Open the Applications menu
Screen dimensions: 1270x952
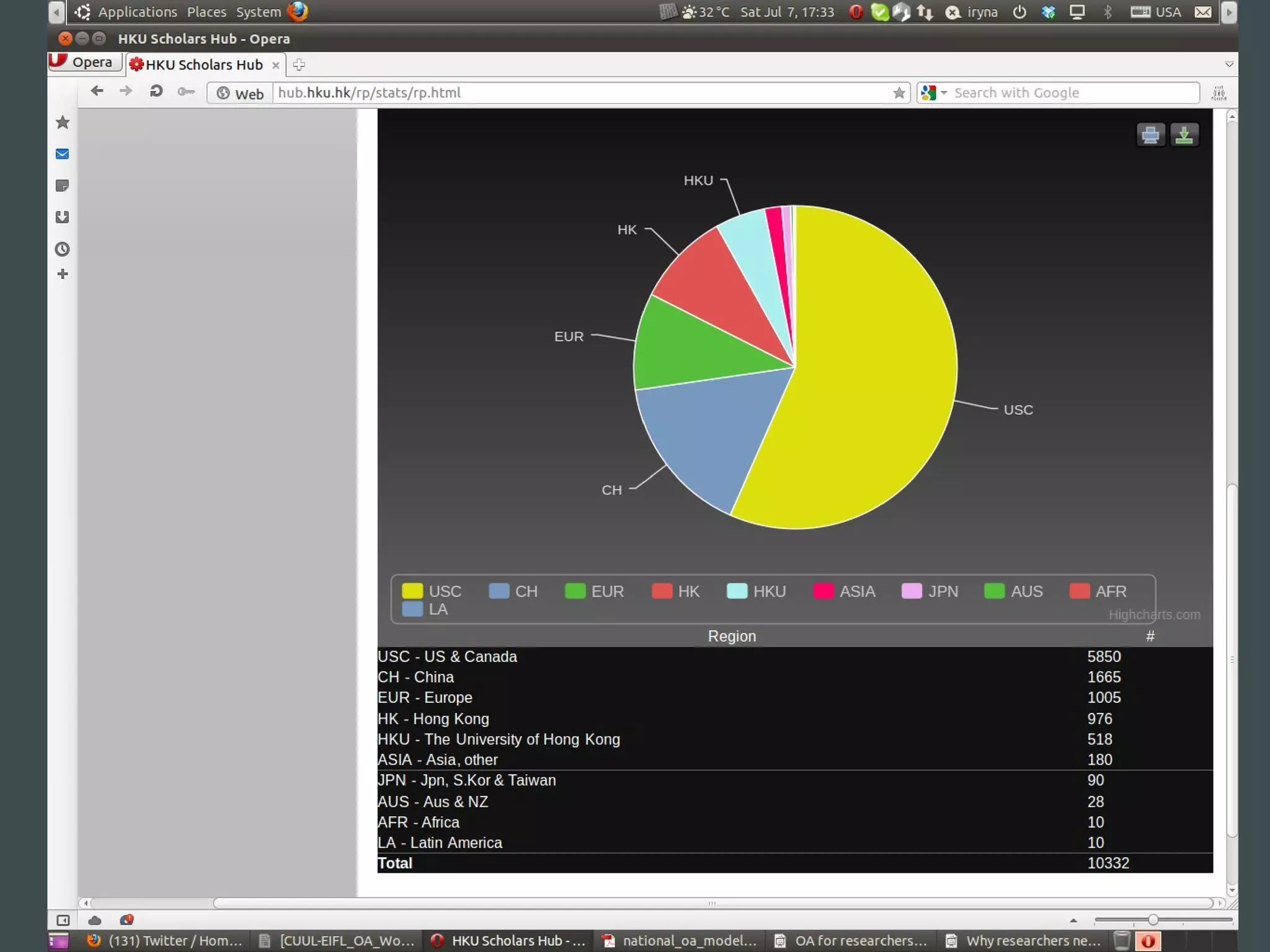point(137,12)
